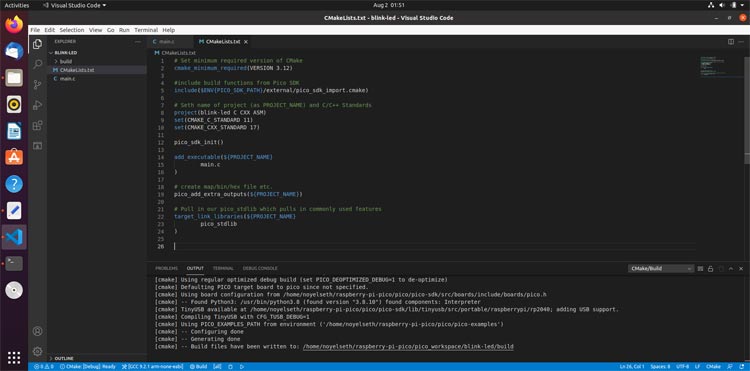Open the Explorer panel's ellipsis menu
Screen dimensions: 750x371
(138, 42)
